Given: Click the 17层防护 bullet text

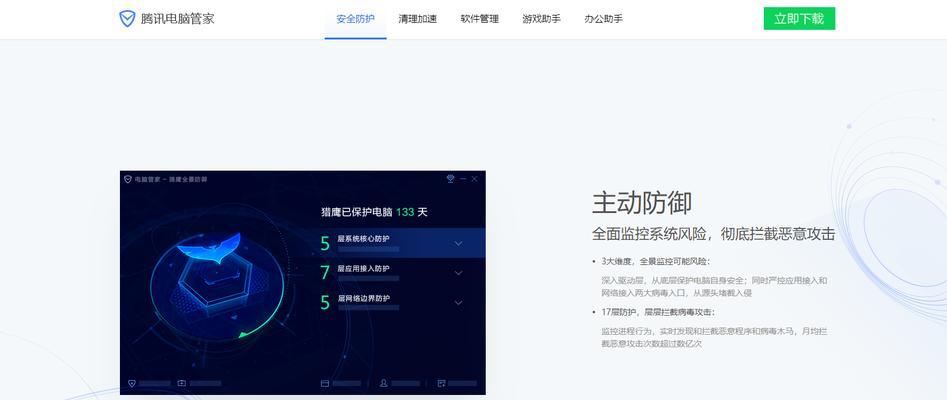Looking at the screenshot, I should click(x=658, y=312).
